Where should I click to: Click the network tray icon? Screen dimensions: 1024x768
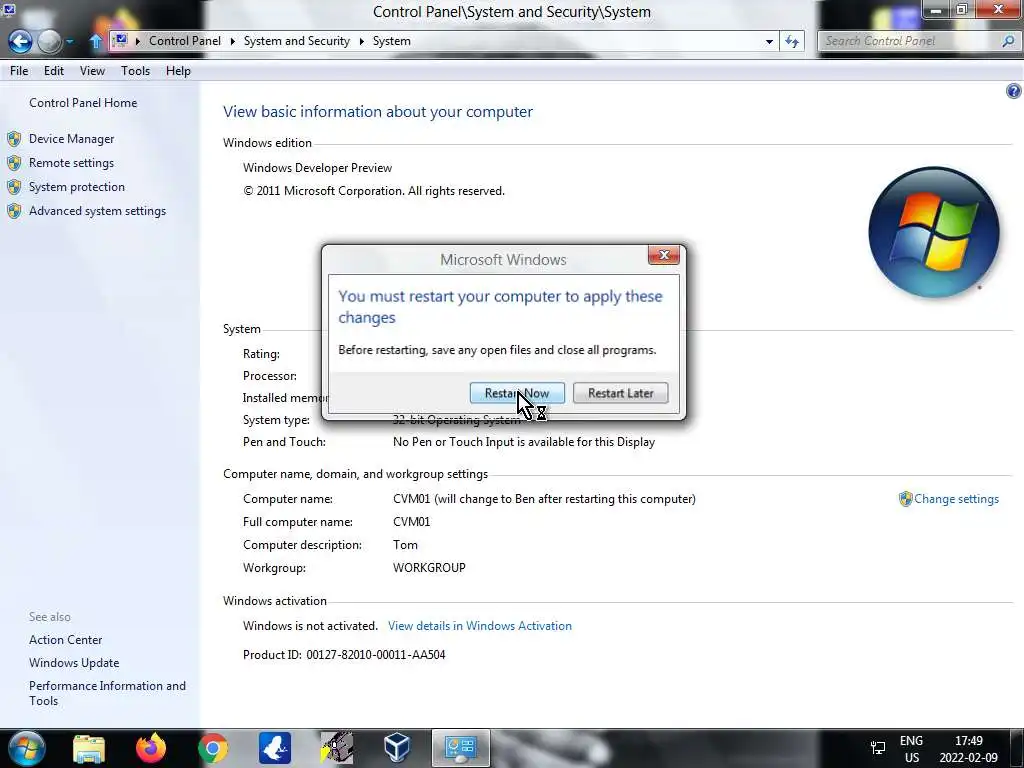coord(878,748)
